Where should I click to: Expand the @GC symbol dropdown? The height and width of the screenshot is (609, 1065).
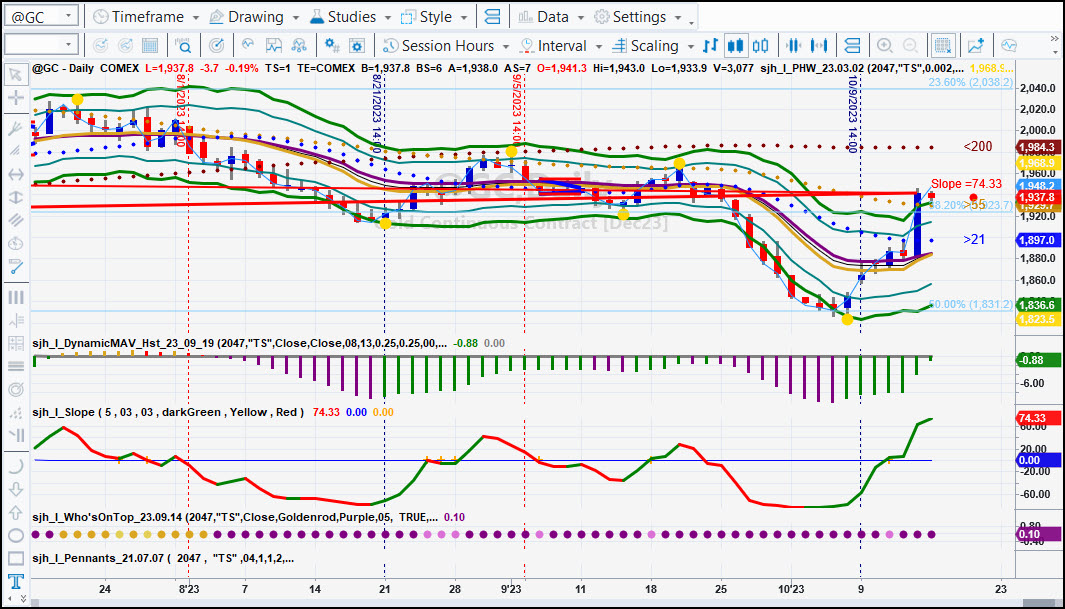(x=69, y=16)
